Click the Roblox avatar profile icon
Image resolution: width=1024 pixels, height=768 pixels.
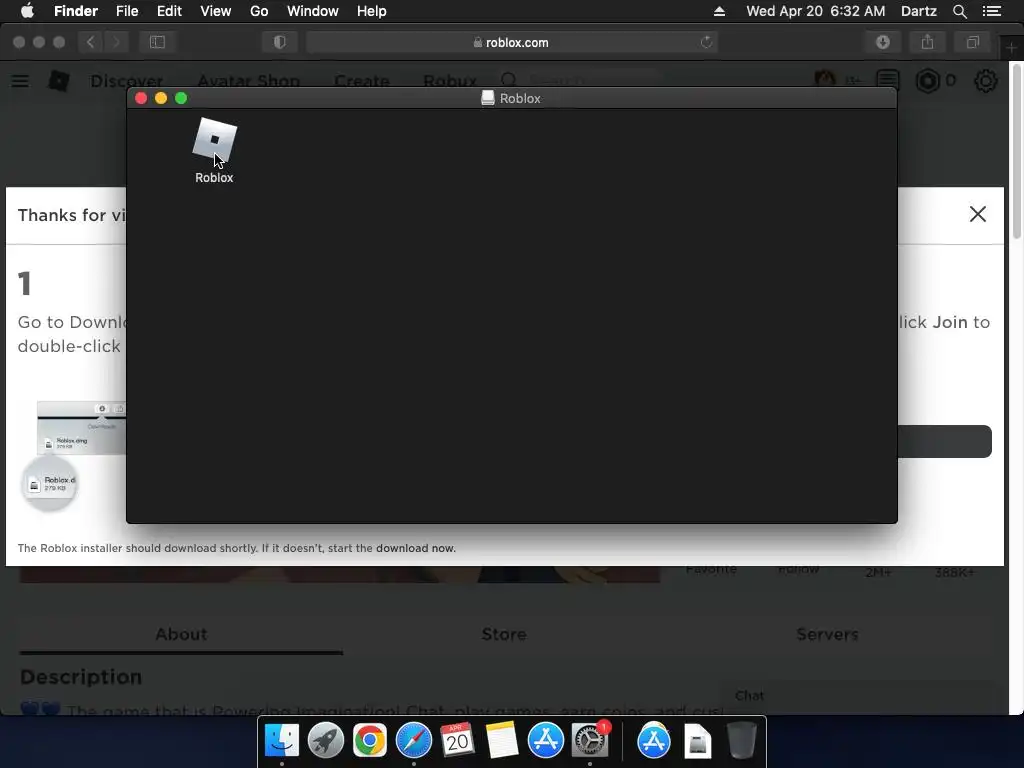[x=825, y=80]
